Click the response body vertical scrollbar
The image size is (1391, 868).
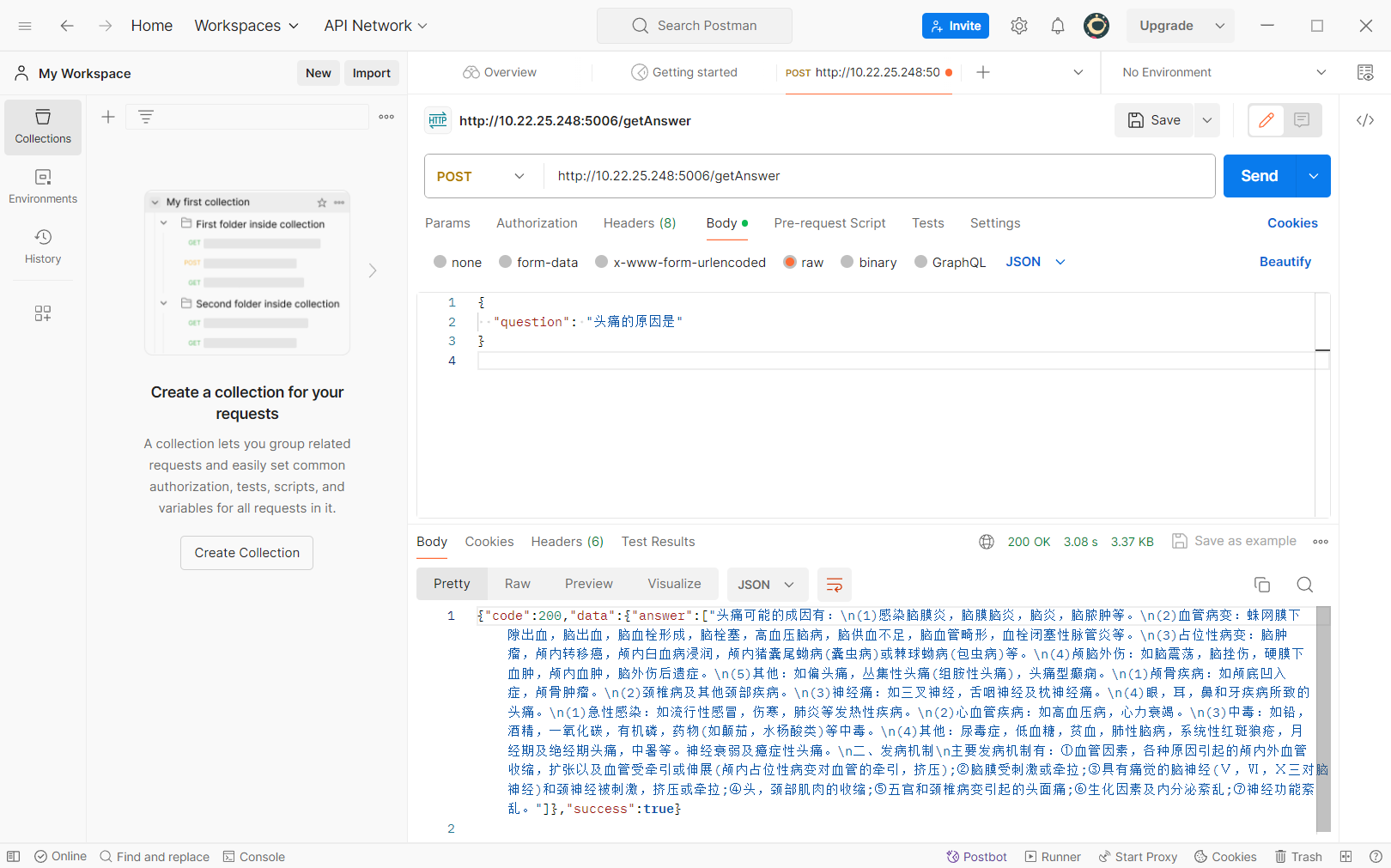tap(1323, 719)
